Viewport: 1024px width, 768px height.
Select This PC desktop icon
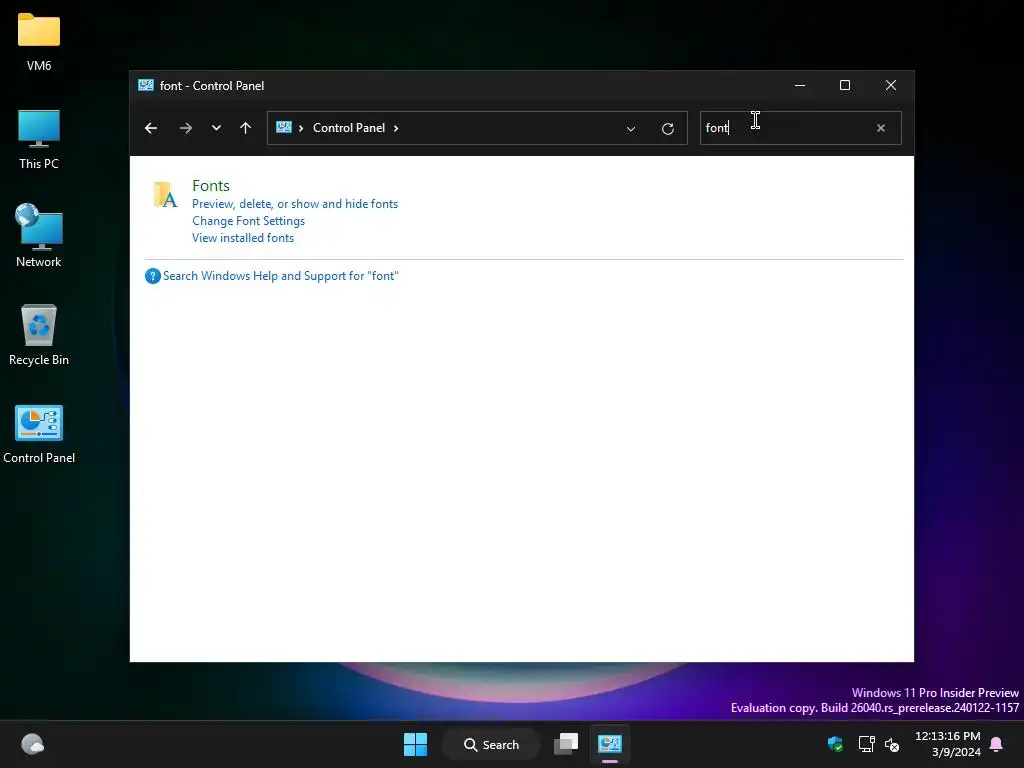coord(39,139)
